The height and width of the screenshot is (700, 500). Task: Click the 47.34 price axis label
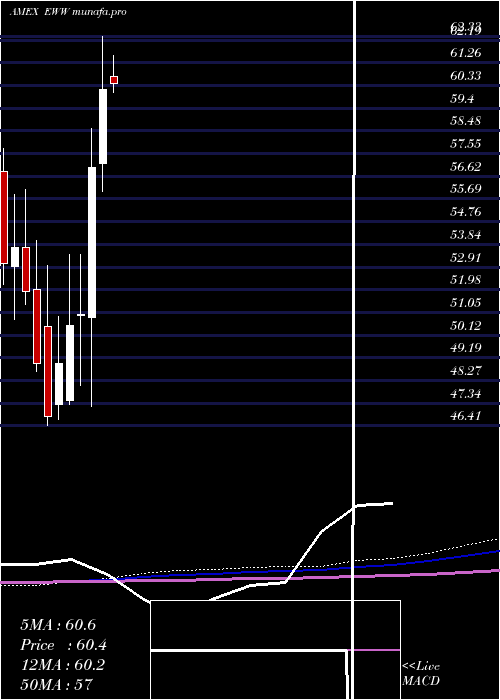point(466,394)
